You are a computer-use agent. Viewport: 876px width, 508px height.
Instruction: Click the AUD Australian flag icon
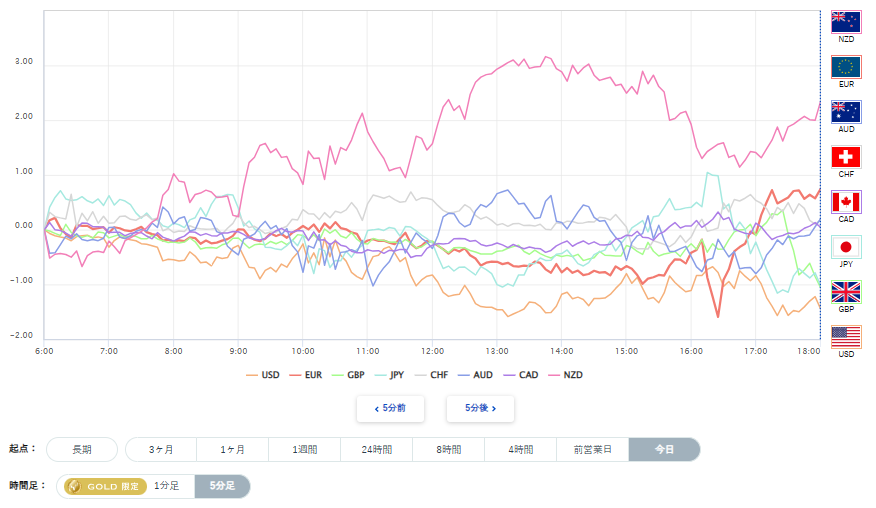coord(846,112)
